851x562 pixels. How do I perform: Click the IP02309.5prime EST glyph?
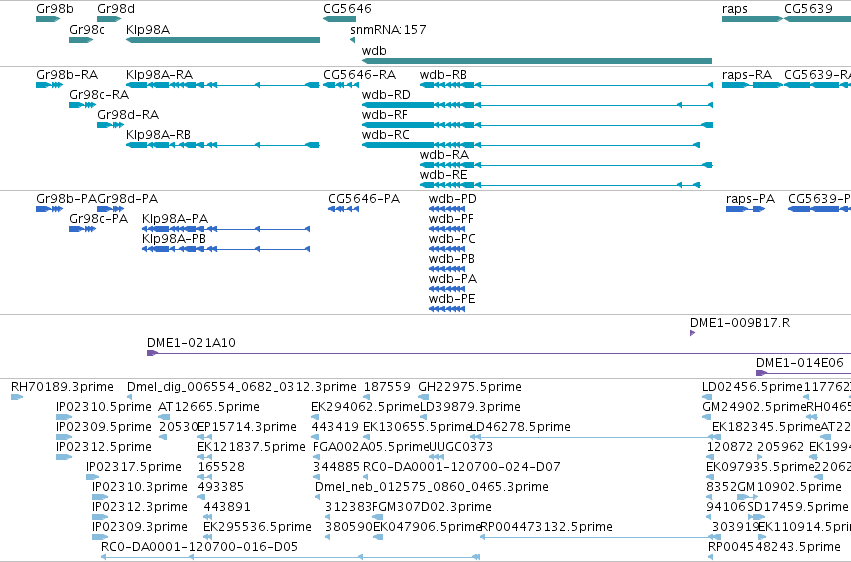coord(64,437)
